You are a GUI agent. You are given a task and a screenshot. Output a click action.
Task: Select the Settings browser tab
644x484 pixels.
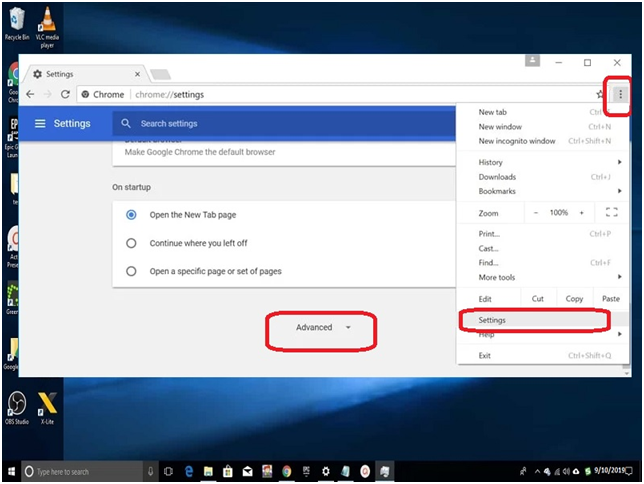84,74
